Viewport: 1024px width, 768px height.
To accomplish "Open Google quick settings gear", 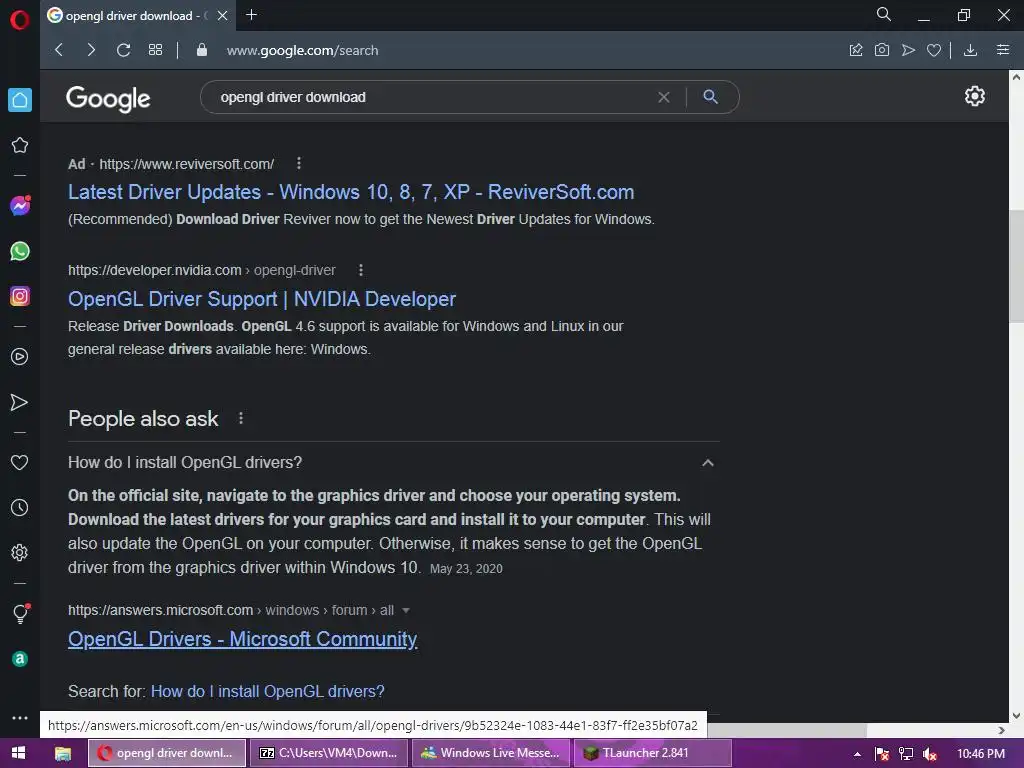I will 974,96.
